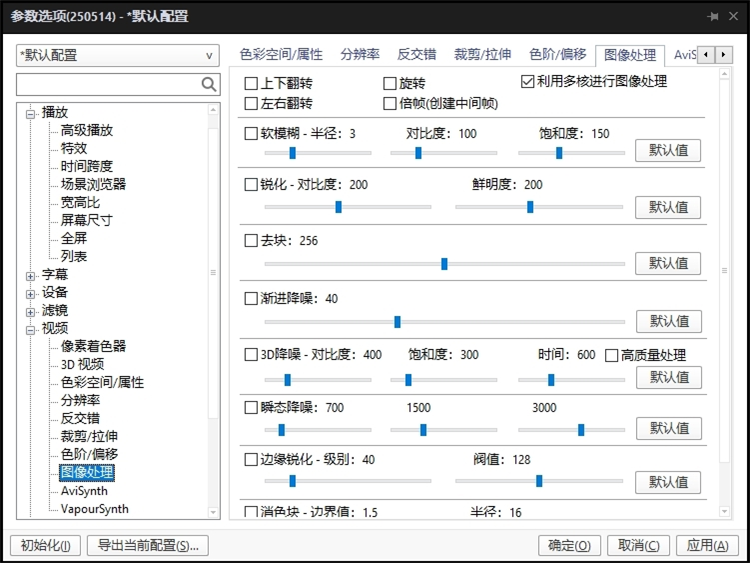Reset 锐化 row with 默认值 button

(x=668, y=208)
